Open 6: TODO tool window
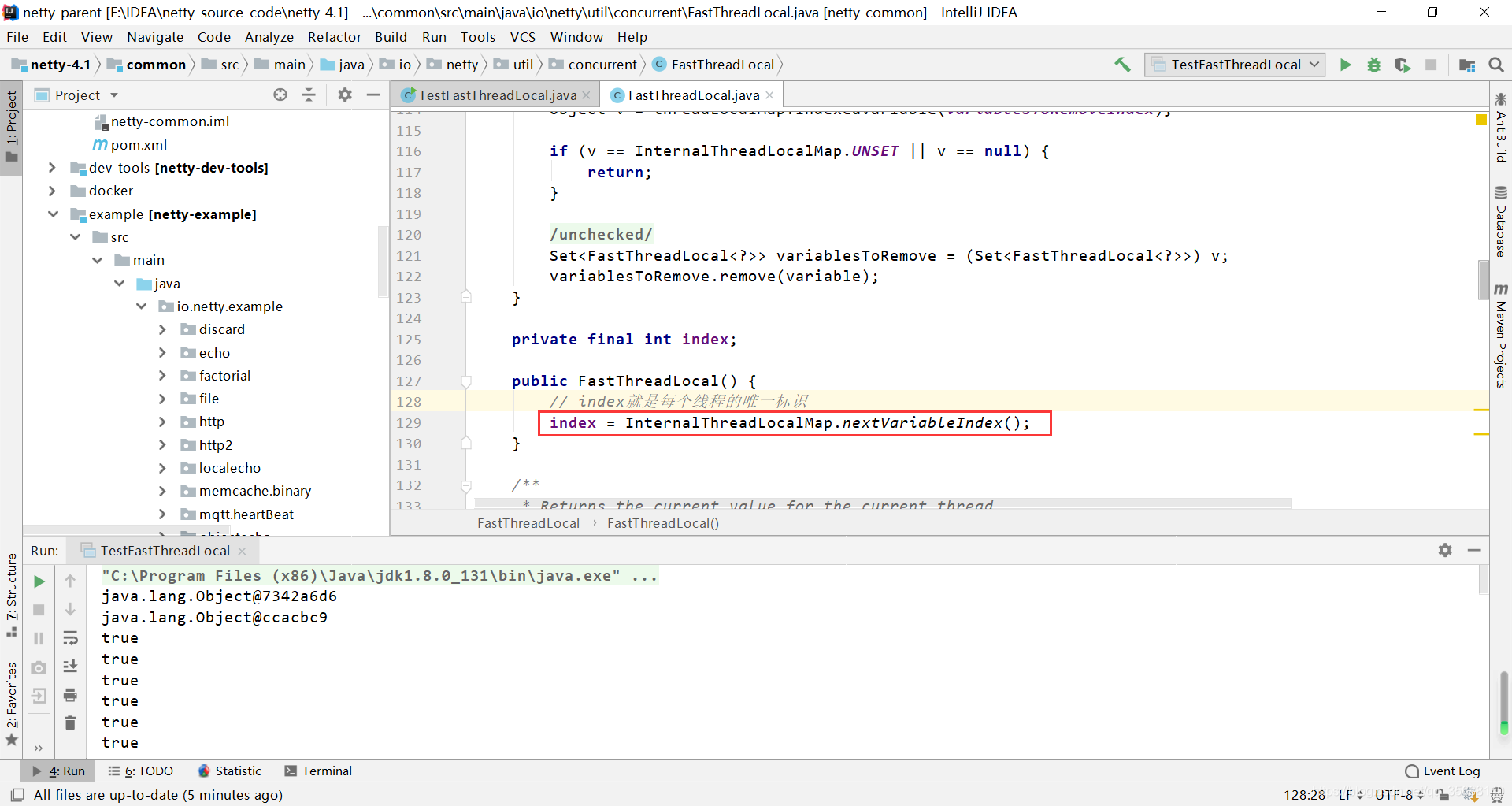The width and height of the screenshot is (1512, 806). tap(140, 771)
